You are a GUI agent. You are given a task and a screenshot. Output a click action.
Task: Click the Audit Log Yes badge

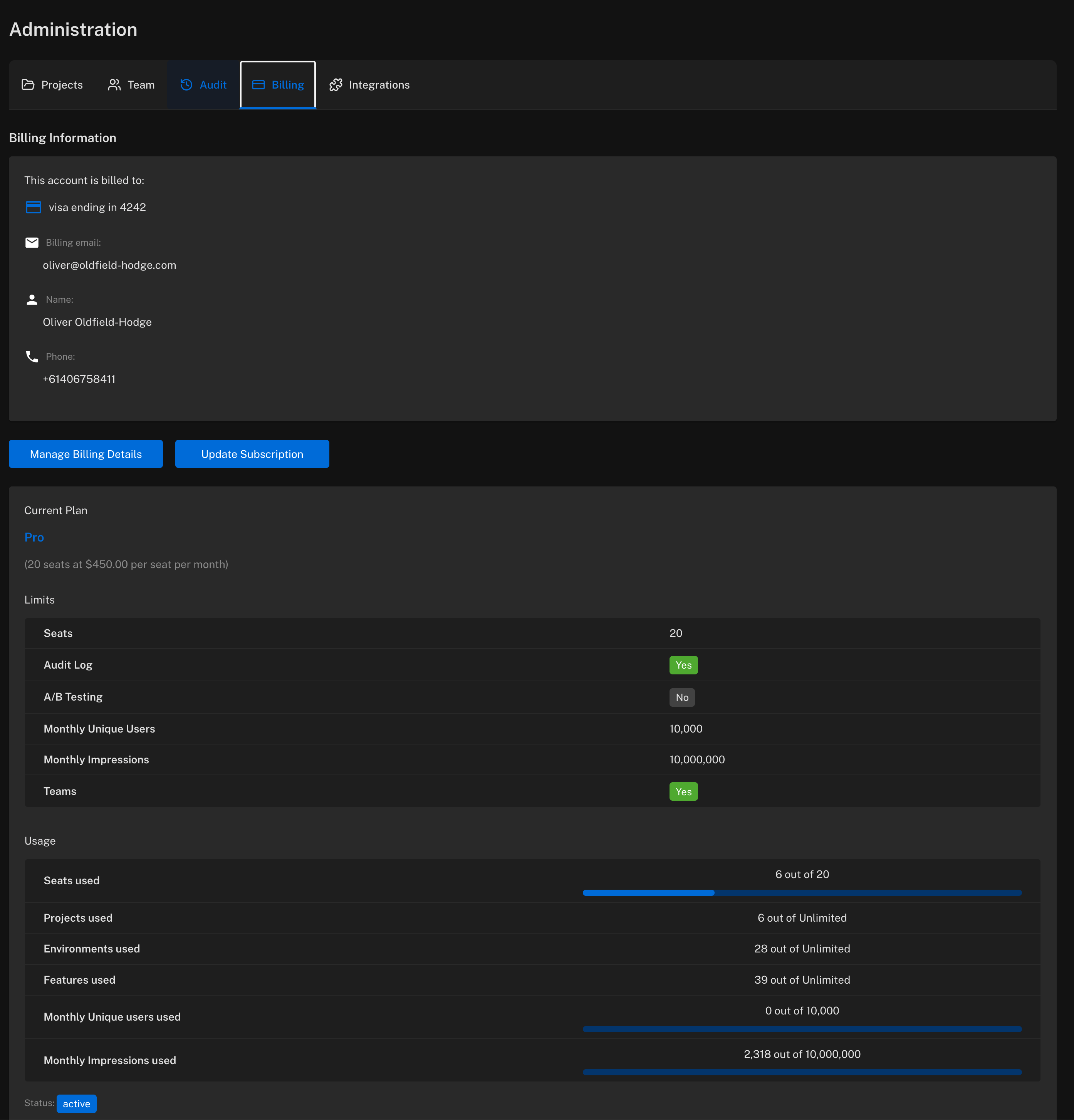click(x=683, y=665)
